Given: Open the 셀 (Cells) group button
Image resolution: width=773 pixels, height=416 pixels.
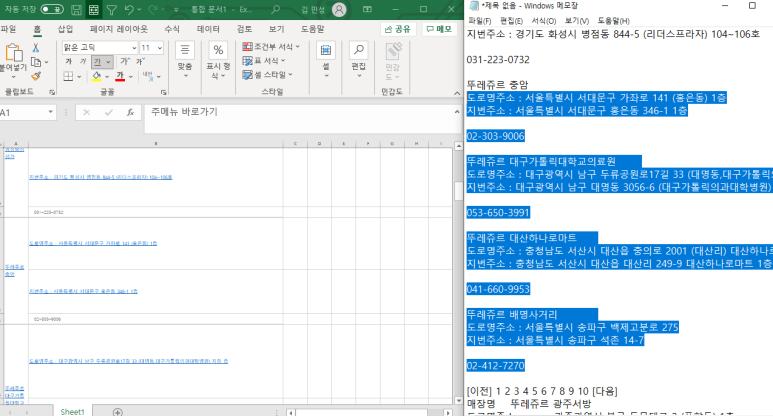Looking at the screenshot, I should [326, 60].
